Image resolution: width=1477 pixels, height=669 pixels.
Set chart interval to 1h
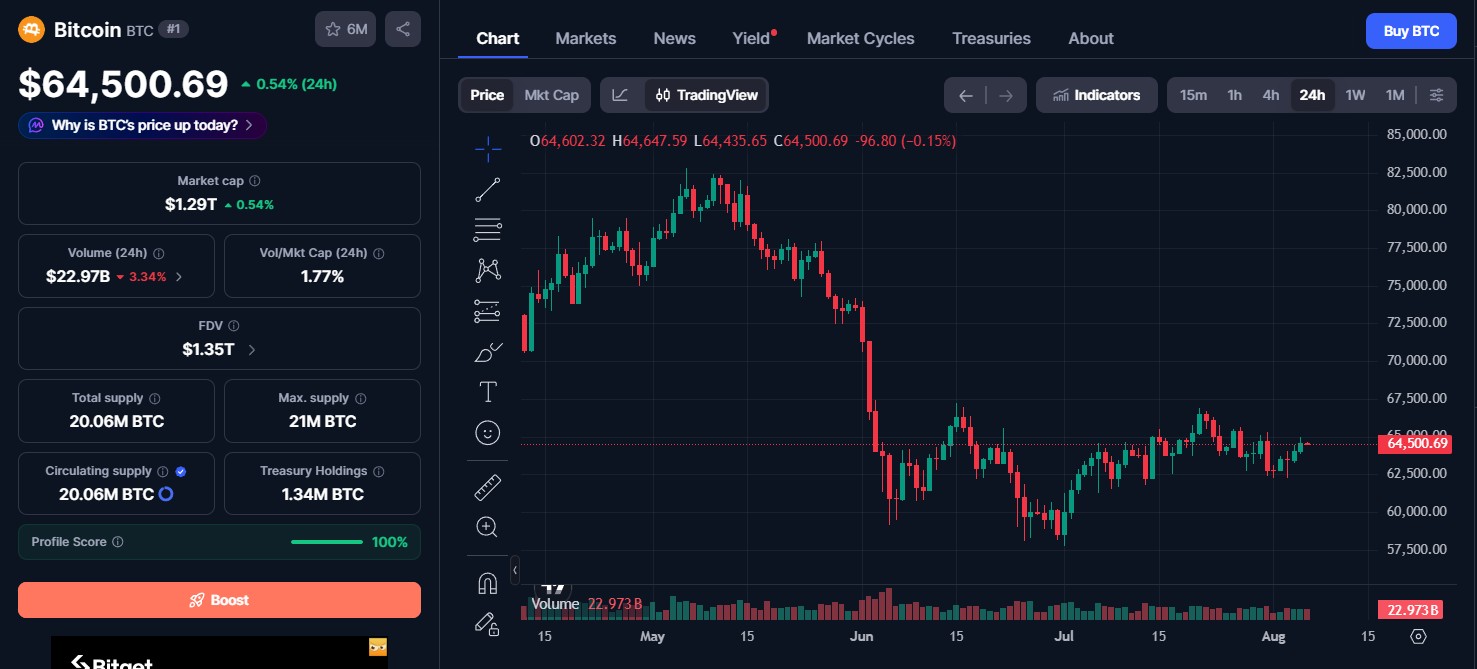click(1235, 95)
